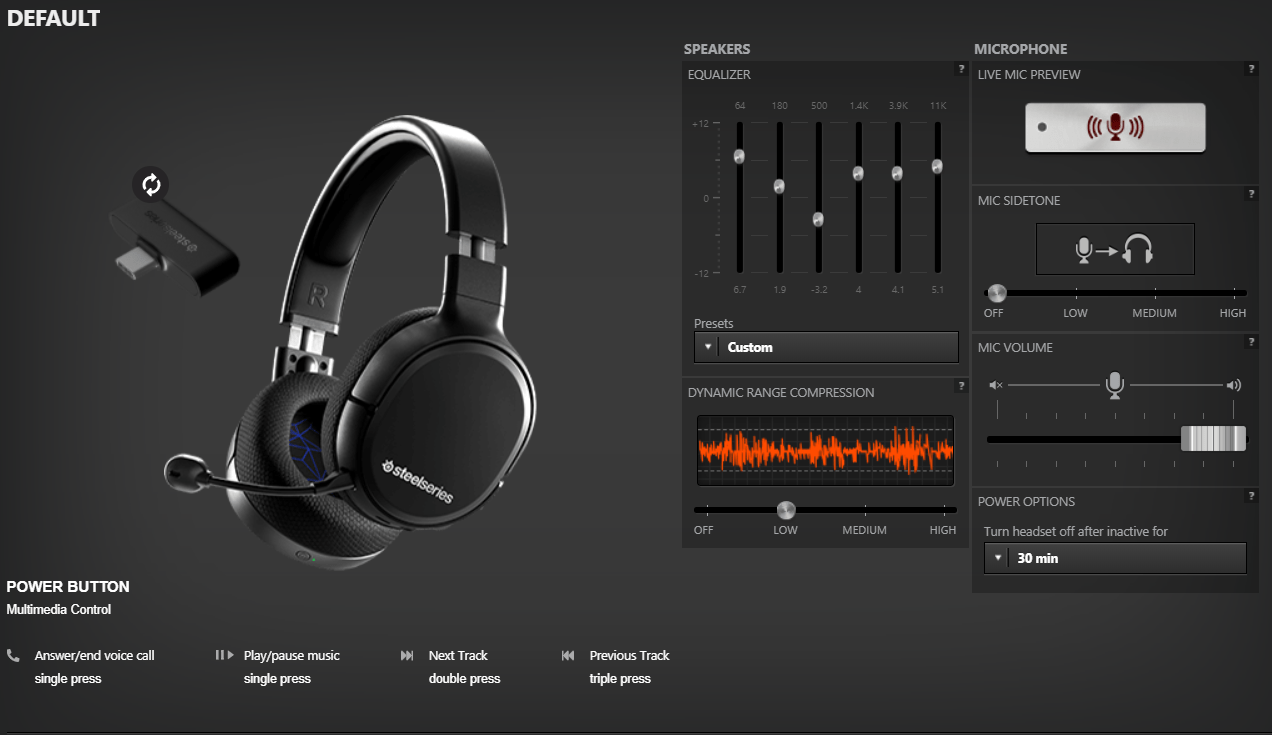Click the orange compression waveform display
The height and width of the screenshot is (735, 1272).
825,450
